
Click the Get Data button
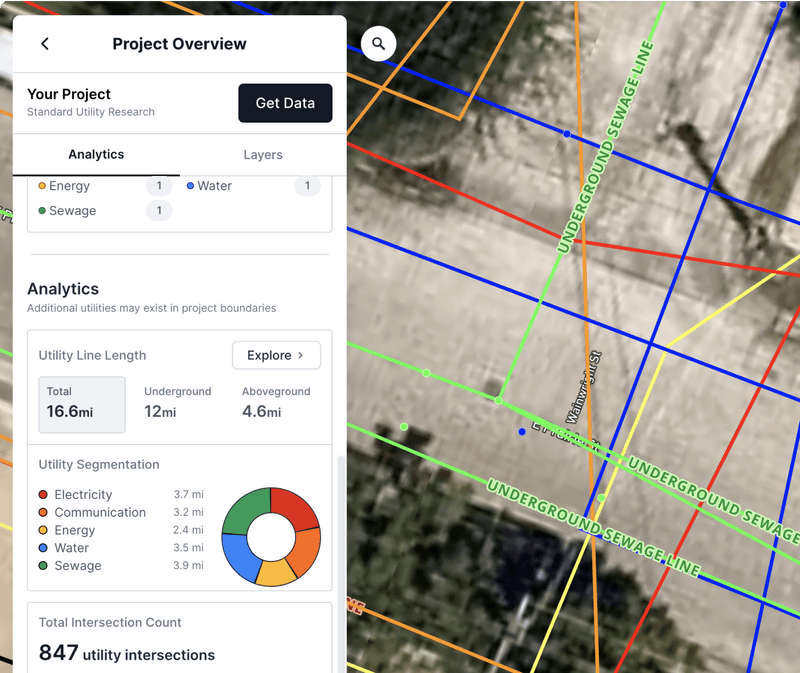click(x=285, y=103)
